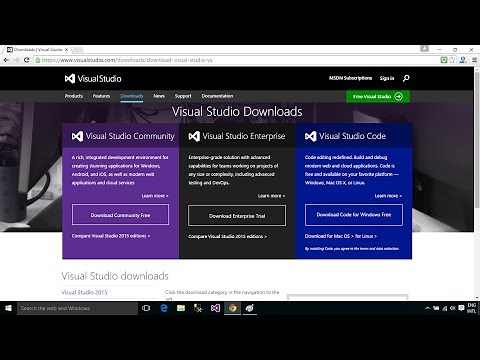Open the Chrome hamburger menu

click(x=474, y=60)
